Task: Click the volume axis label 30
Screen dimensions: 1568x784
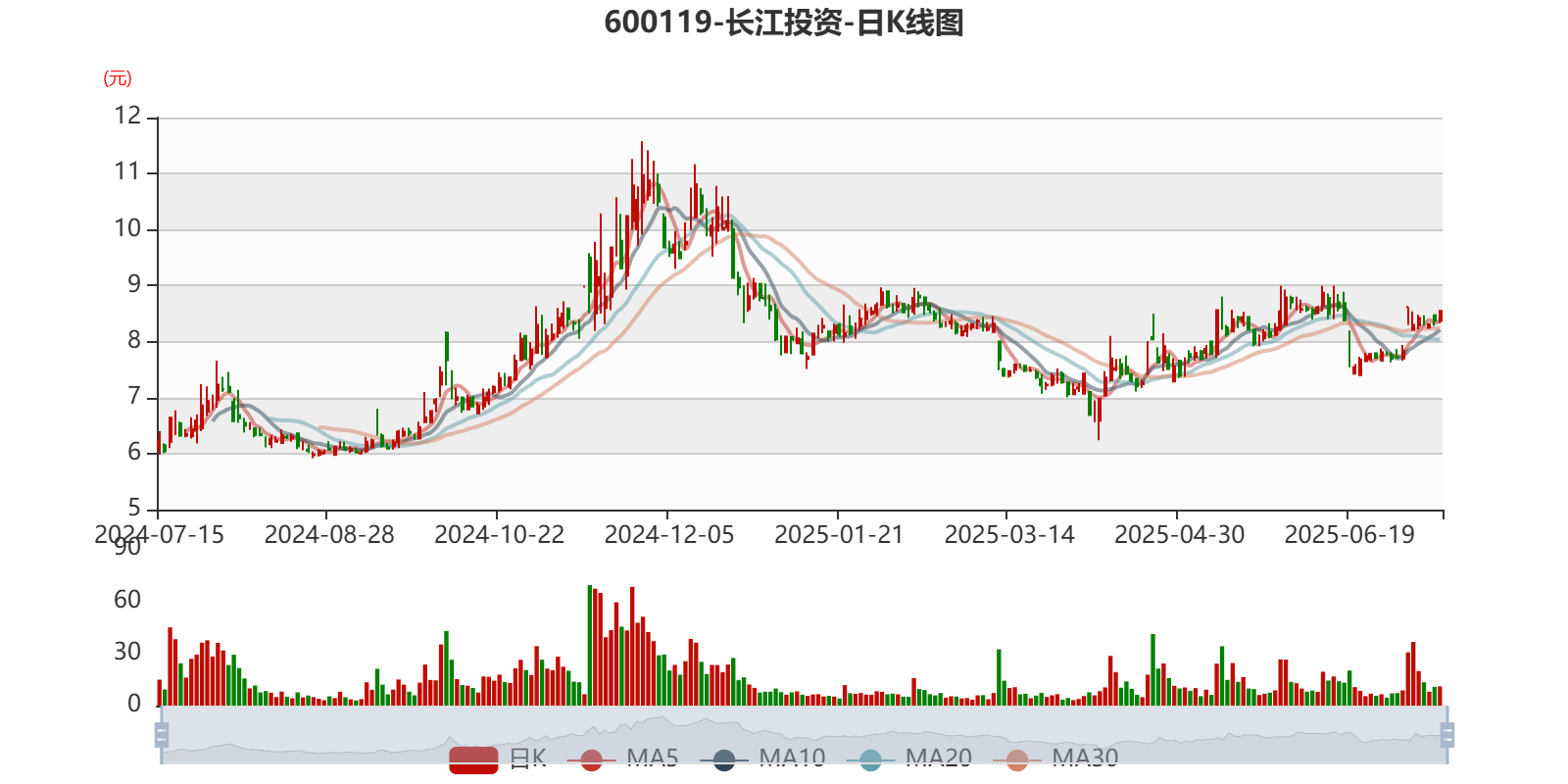Action: (x=127, y=652)
